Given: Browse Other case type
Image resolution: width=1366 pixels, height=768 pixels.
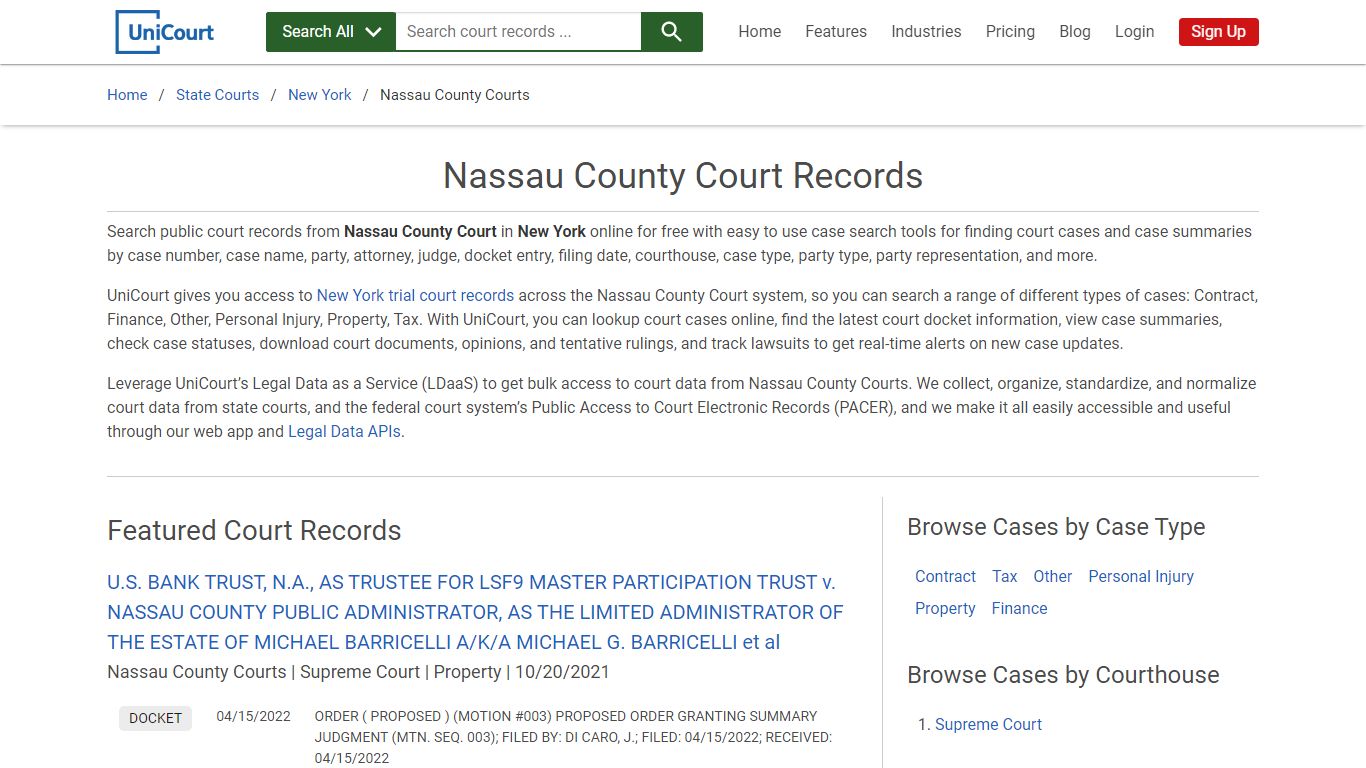Looking at the screenshot, I should point(1052,577).
